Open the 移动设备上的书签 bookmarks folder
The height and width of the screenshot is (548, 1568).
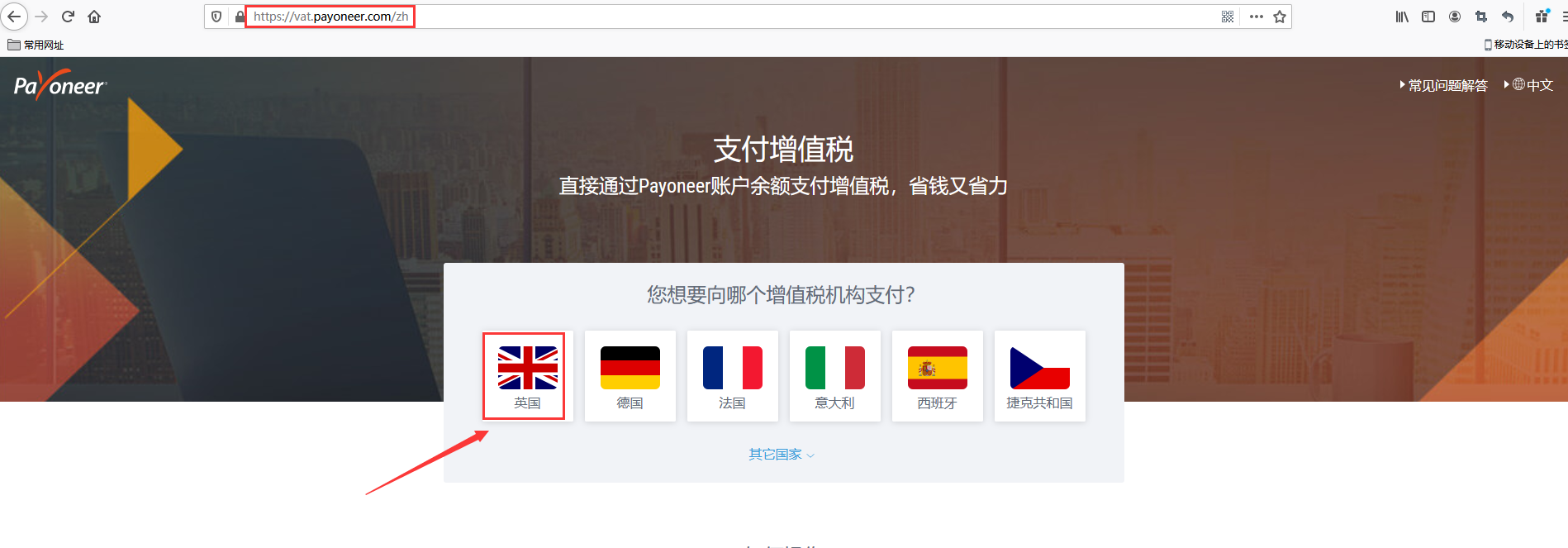[x=1525, y=45]
